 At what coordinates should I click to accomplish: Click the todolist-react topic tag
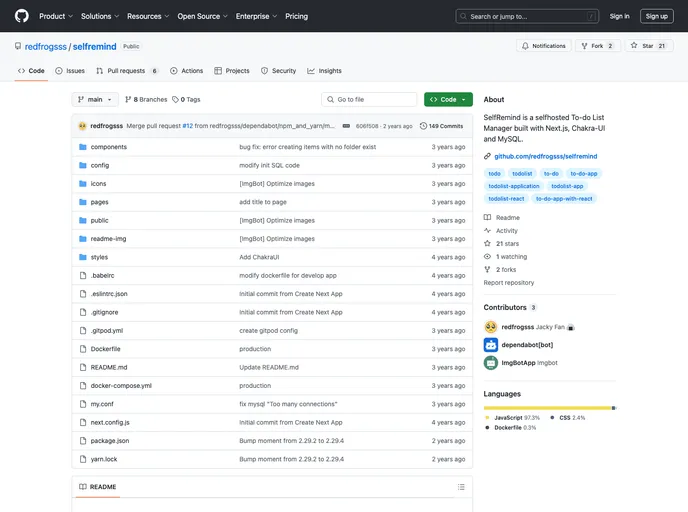coord(506,199)
